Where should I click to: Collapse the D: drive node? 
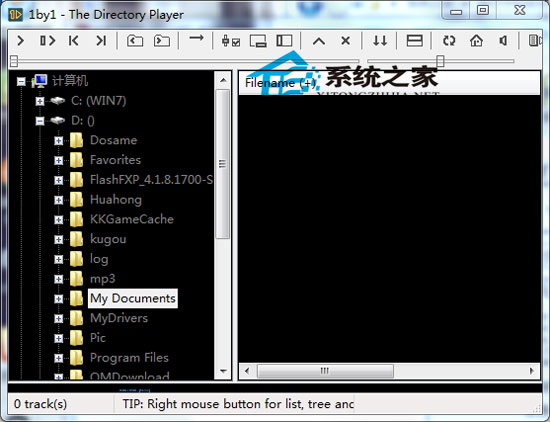pyautogui.click(x=40, y=121)
